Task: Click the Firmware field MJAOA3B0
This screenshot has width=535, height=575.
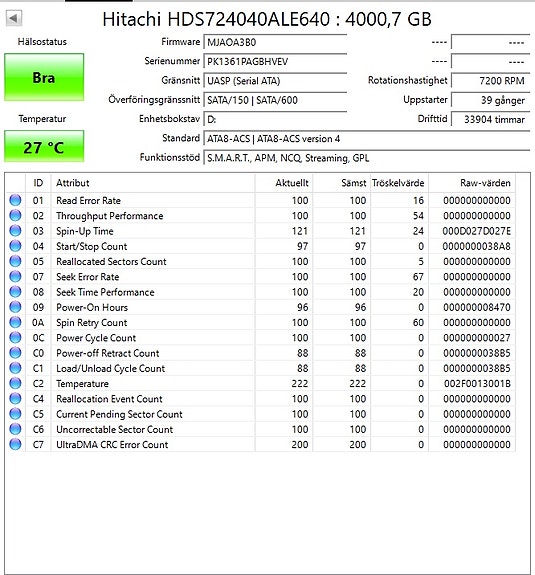Action: [275, 42]
